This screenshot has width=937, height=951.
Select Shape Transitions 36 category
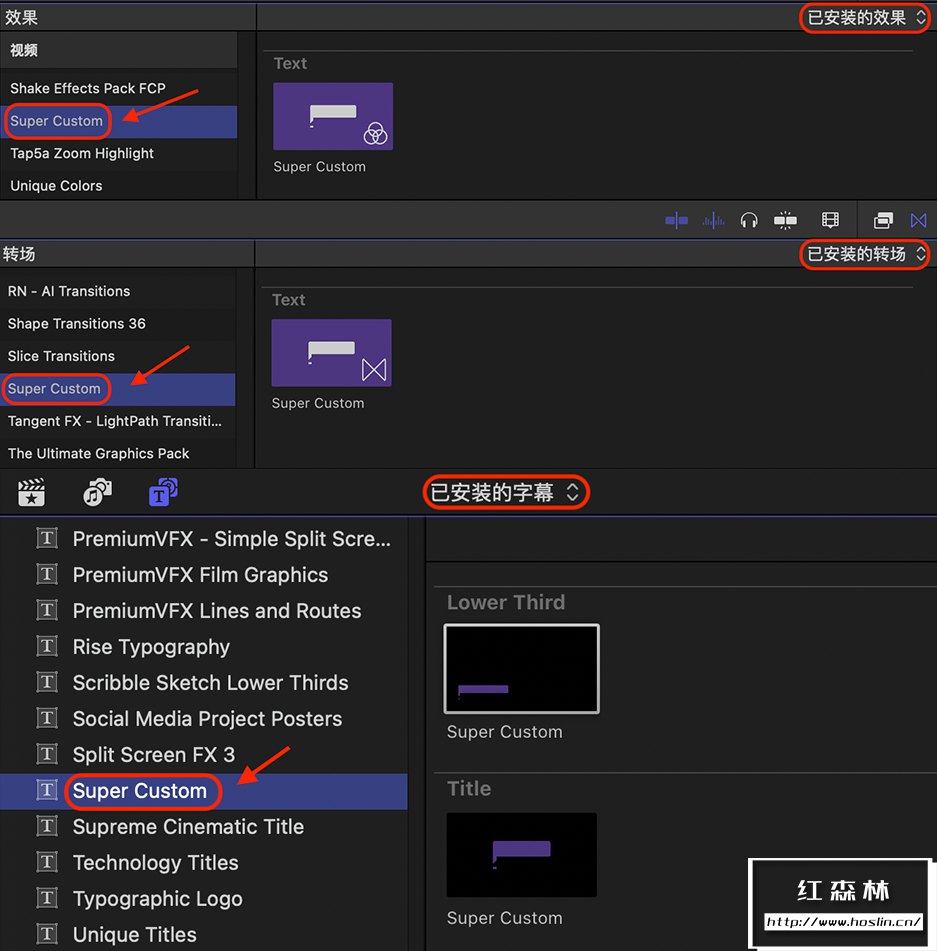(x=118, y=324)
